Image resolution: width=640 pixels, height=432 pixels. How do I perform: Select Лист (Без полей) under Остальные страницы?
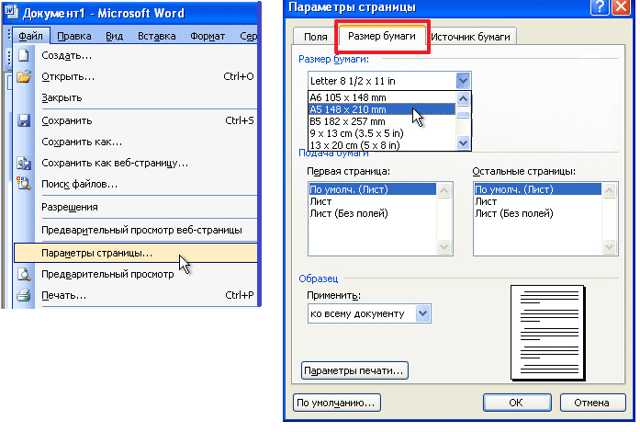538,213
